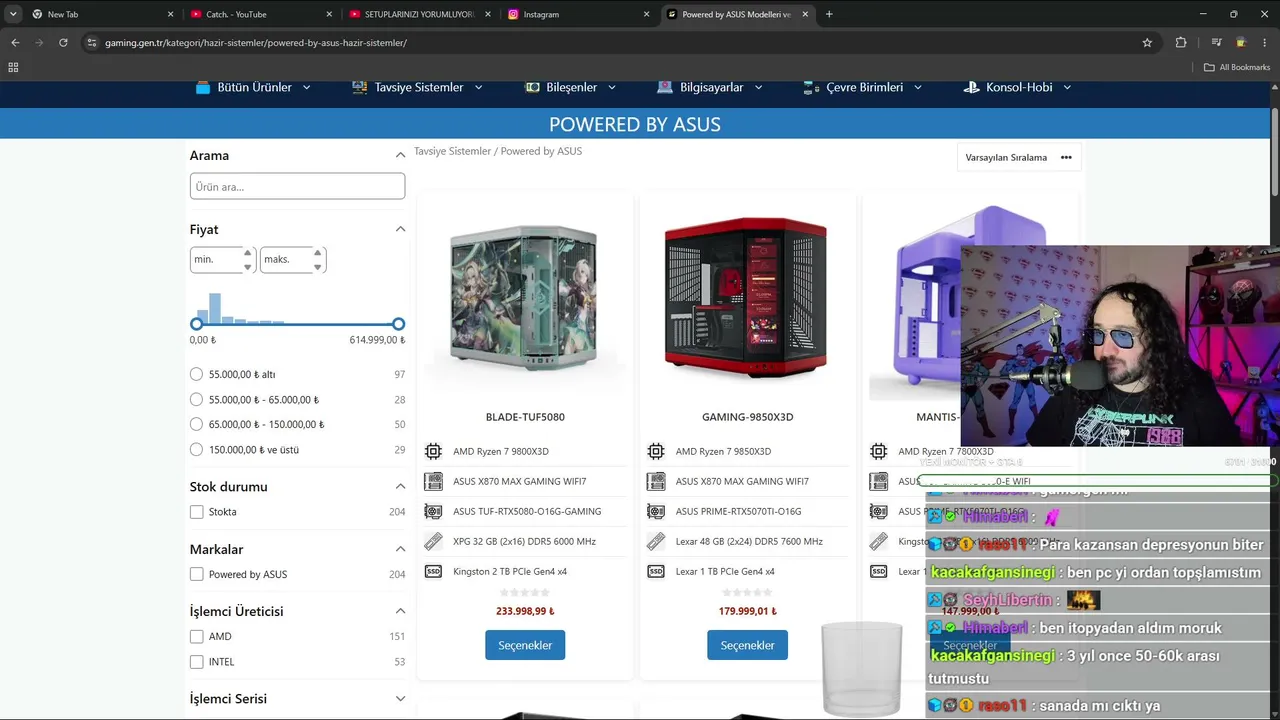Expand the İşlemci Serisi section
This screenshot has width=1280, height=720.
coord(400,699)
